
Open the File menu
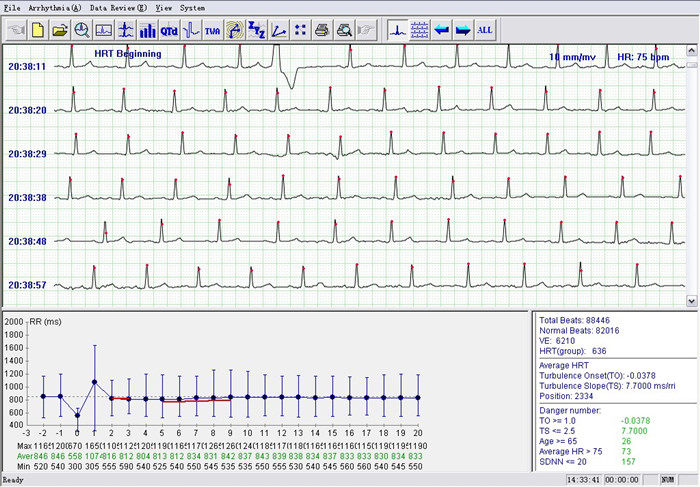pyautogui.click(x=12, y=7)
